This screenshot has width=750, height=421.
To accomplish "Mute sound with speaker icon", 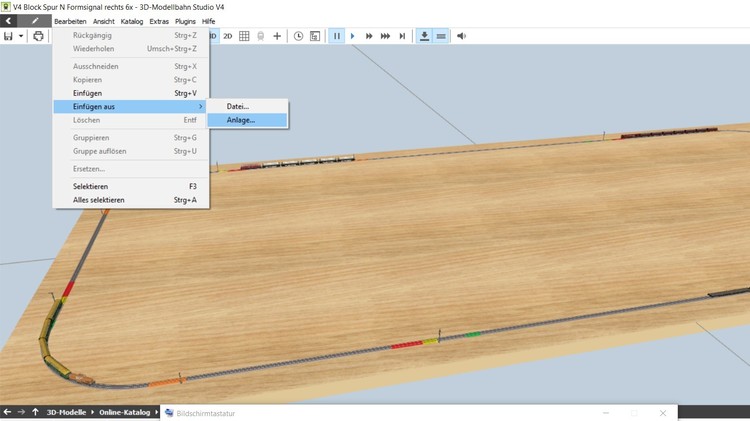I will 461,36.
